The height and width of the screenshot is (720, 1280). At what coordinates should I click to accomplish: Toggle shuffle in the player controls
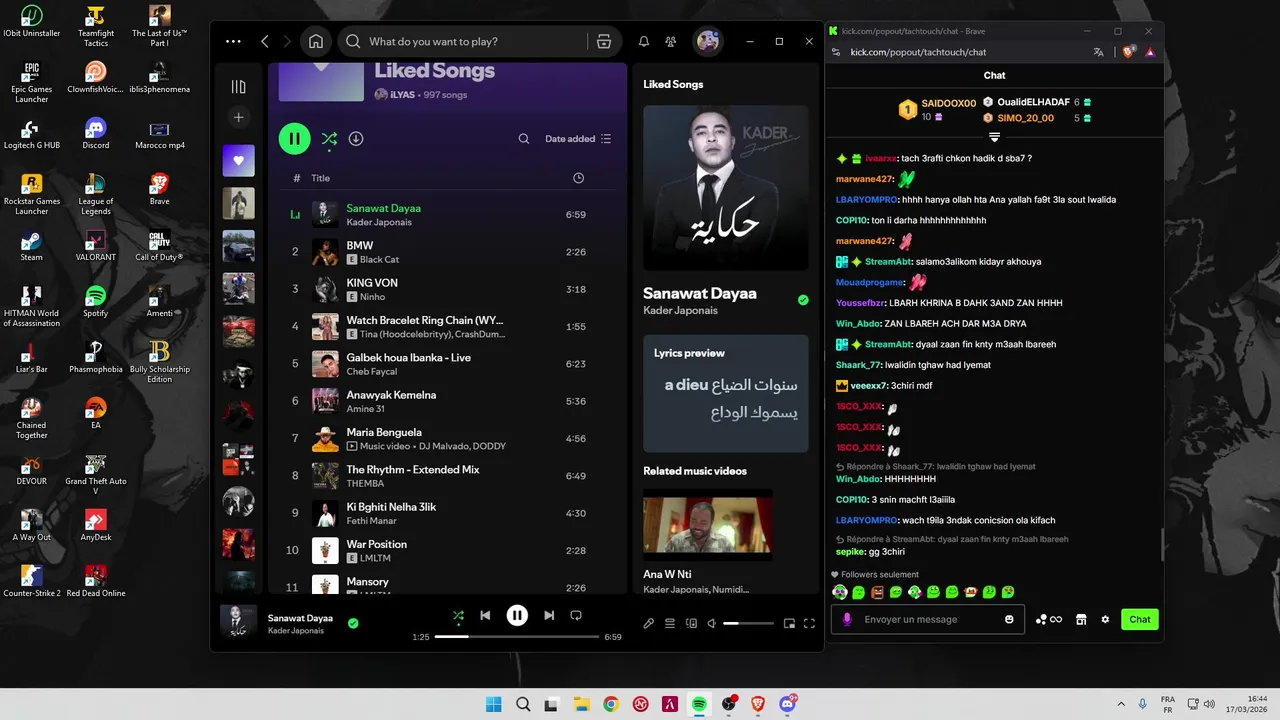click(x=458, y=616)
